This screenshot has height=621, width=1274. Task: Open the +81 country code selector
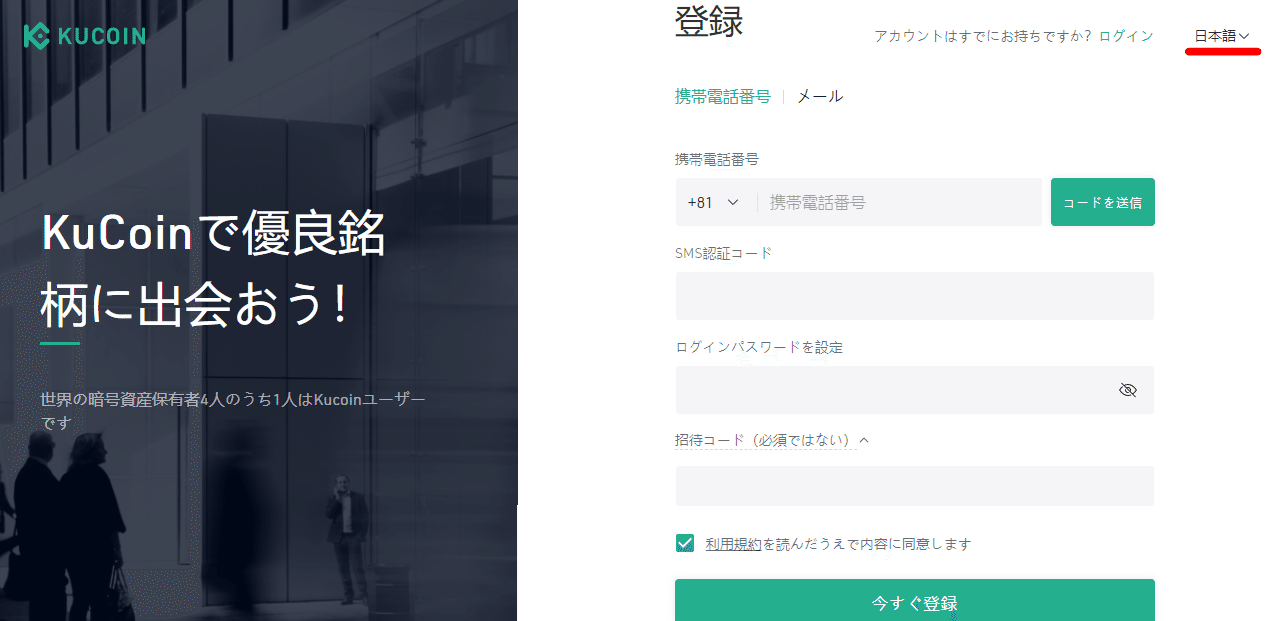[x=714, y=202]
